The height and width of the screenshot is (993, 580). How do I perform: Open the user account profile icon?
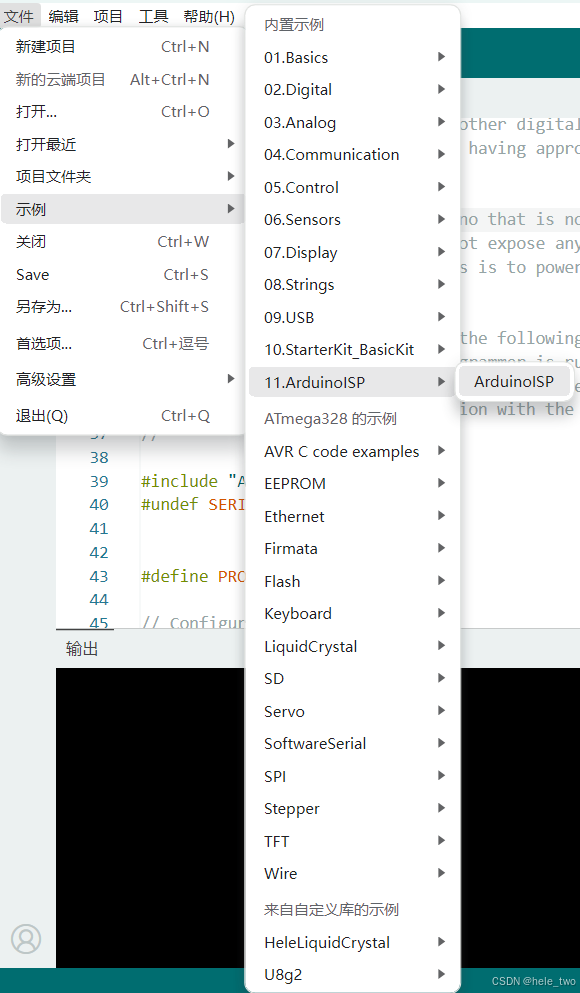(27, 939)
